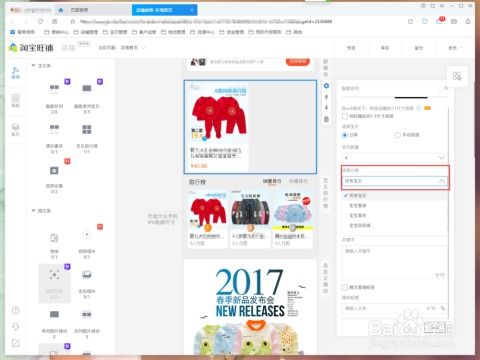Collapse settings panel with the right arrow
The image size is (480, 360).
coord(446,88)
